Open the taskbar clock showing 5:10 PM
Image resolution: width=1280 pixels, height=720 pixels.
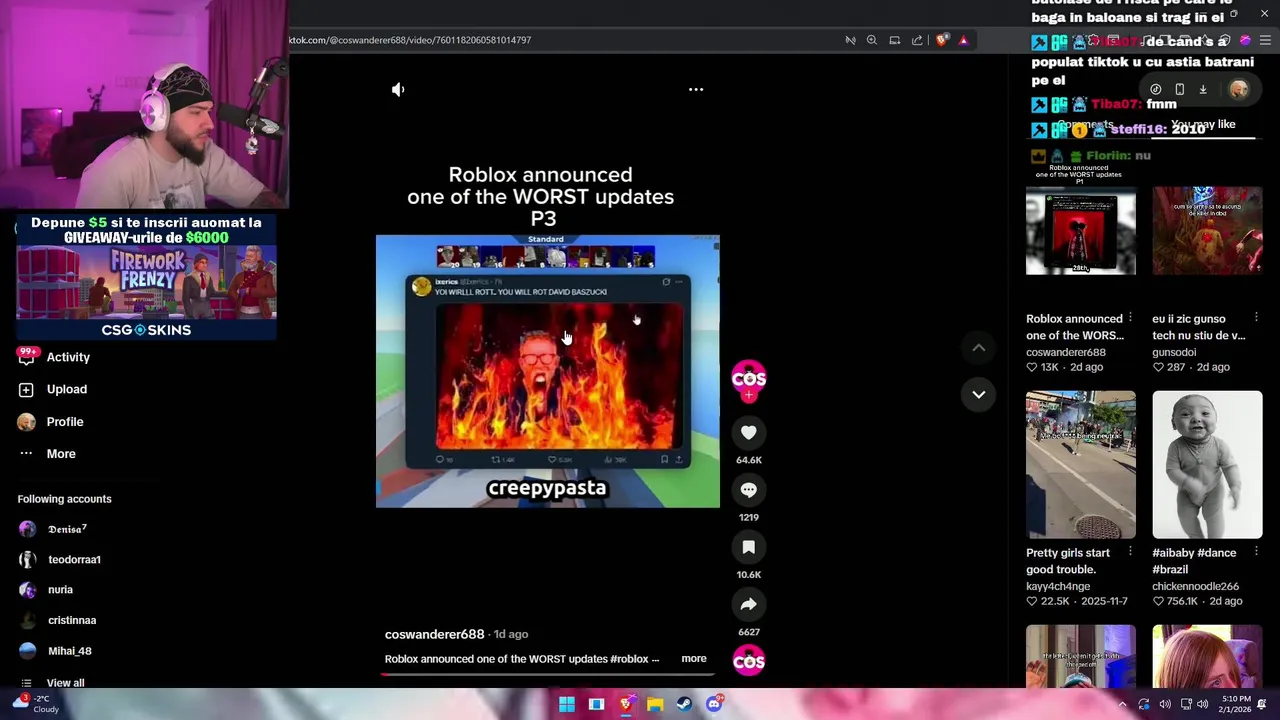coord(1236,704)
